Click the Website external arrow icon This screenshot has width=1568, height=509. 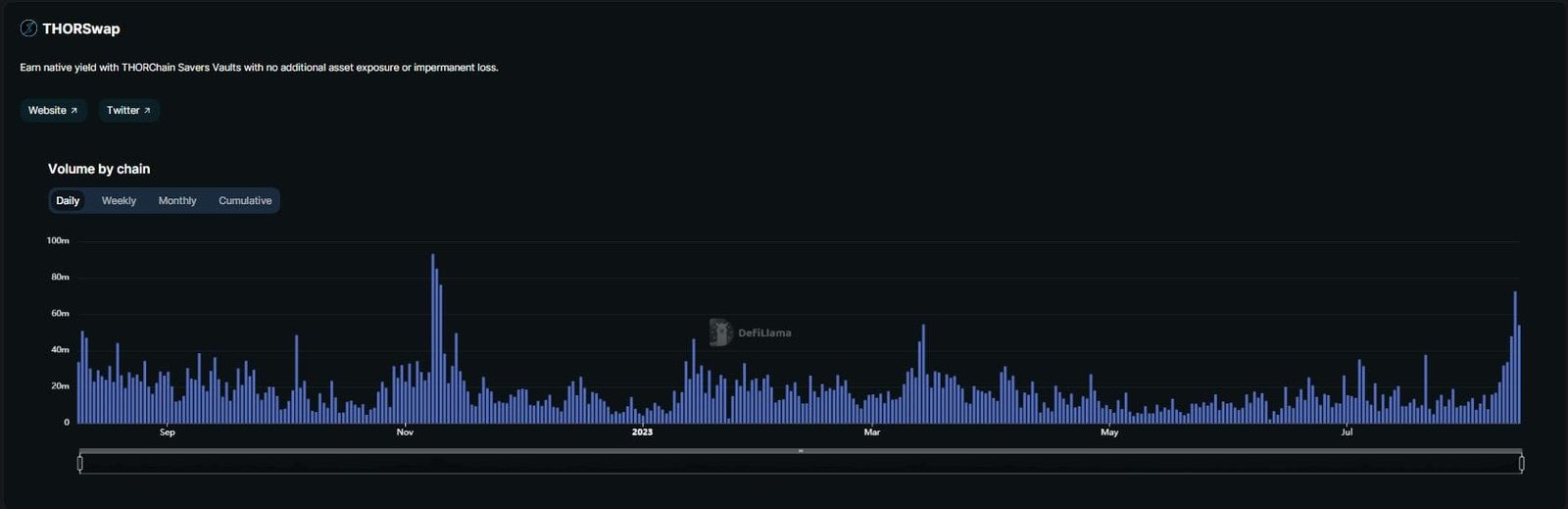coord(73,111)
